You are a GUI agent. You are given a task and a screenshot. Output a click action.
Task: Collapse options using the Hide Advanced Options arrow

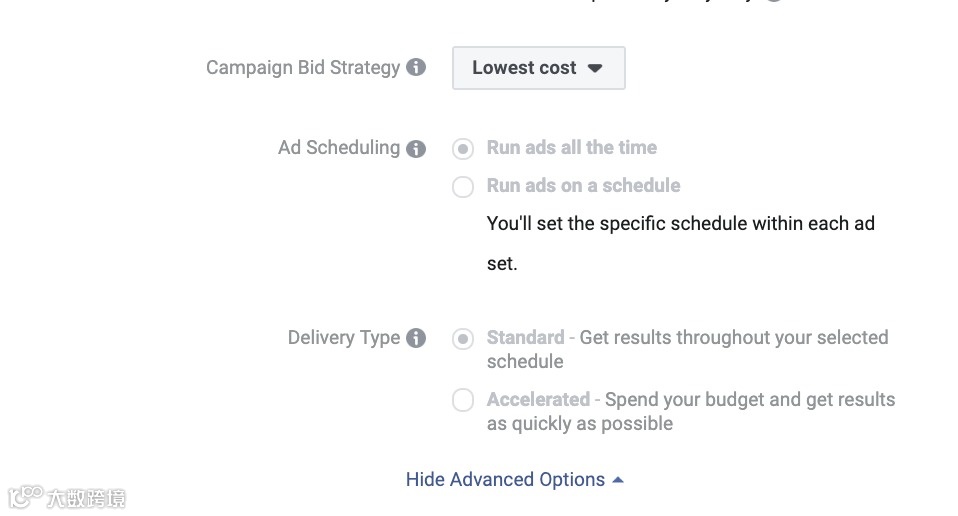coord(618,480)
